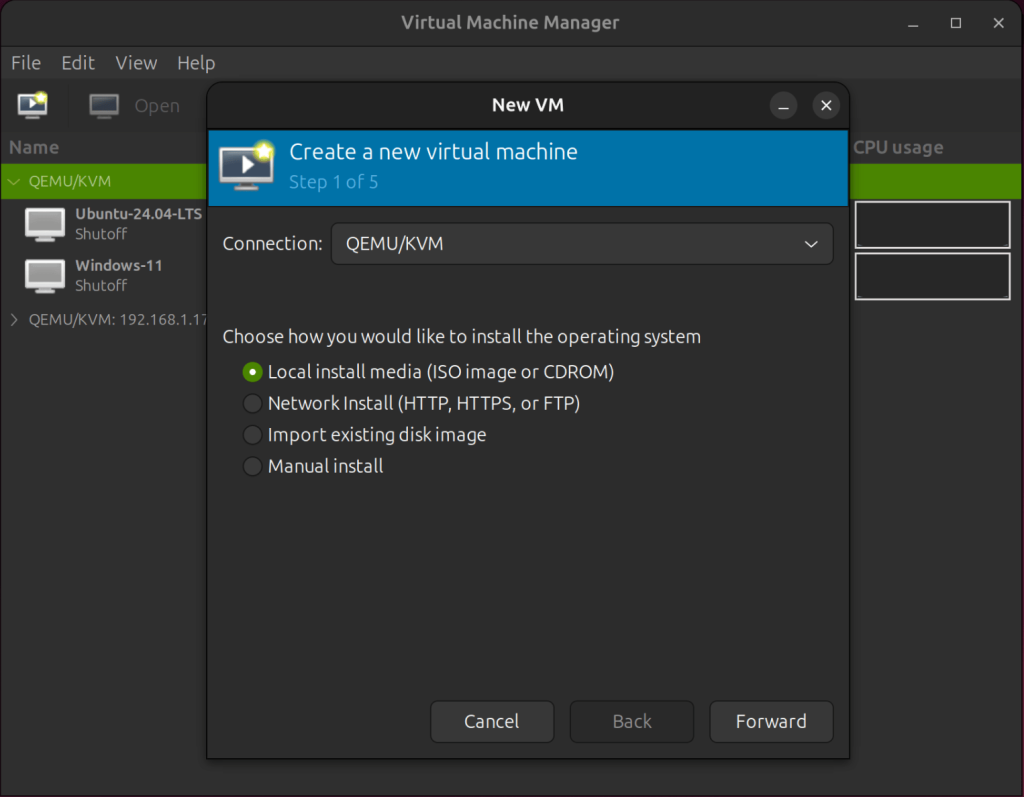Screen dimensions: 1024x797
Task: Cancel the New VM wizard
Action: tap(492, 721)
